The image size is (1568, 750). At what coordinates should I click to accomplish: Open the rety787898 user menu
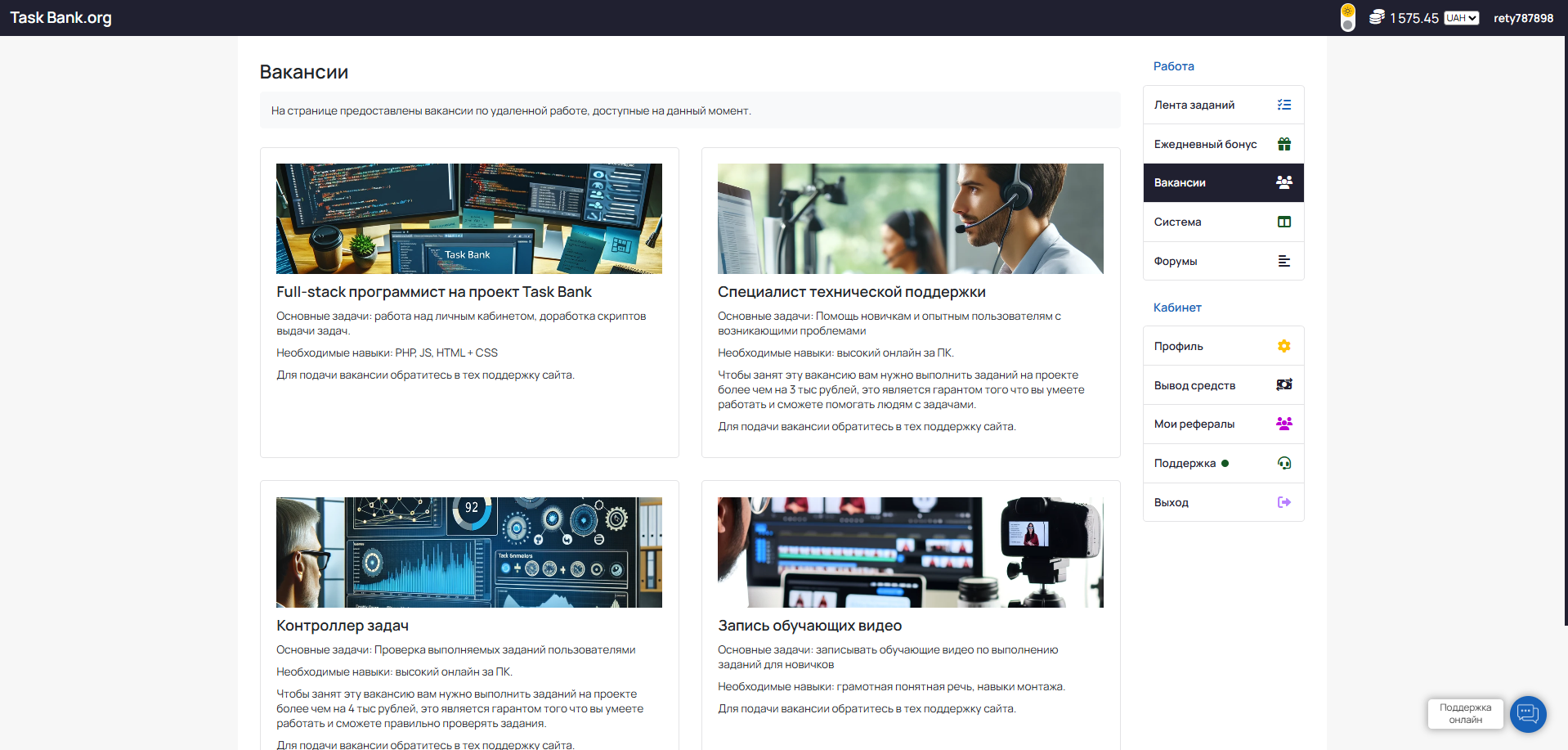(x=1523, y=18)
